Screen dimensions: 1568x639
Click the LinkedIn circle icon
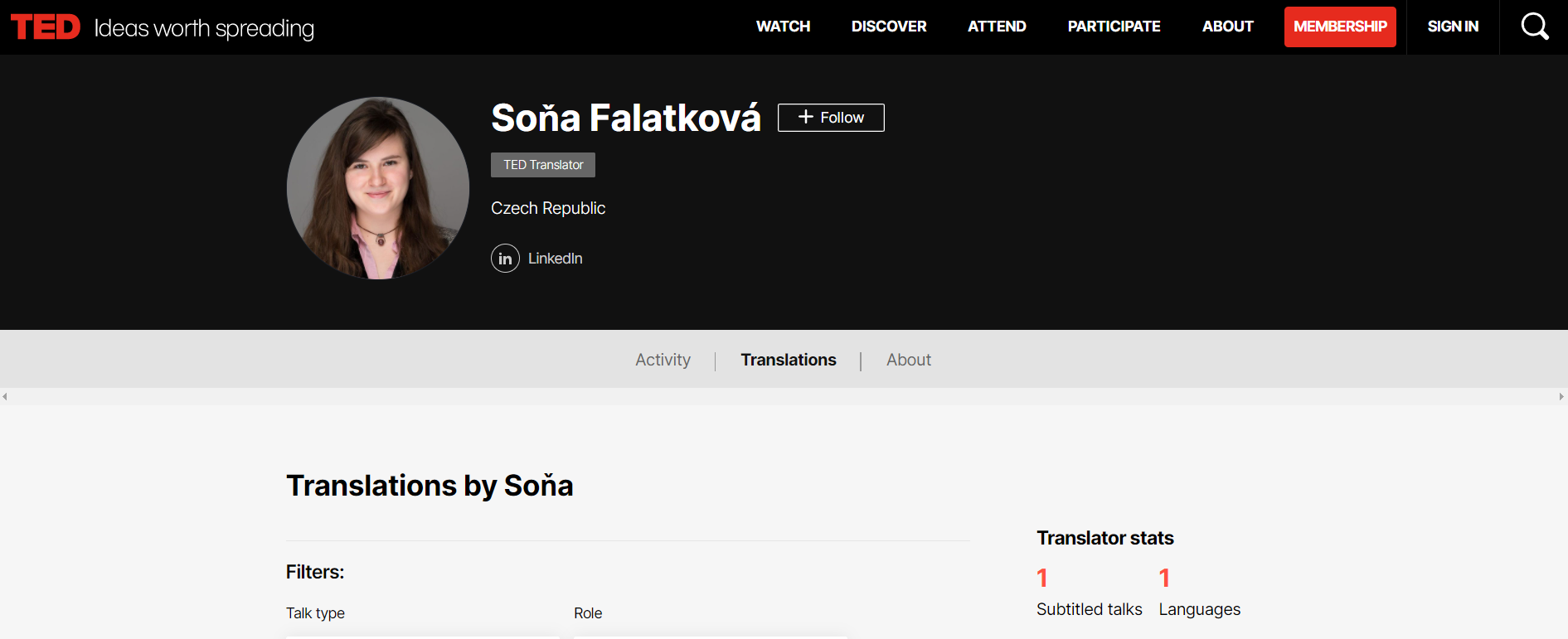pyautogui.click(x=505, y=259)
